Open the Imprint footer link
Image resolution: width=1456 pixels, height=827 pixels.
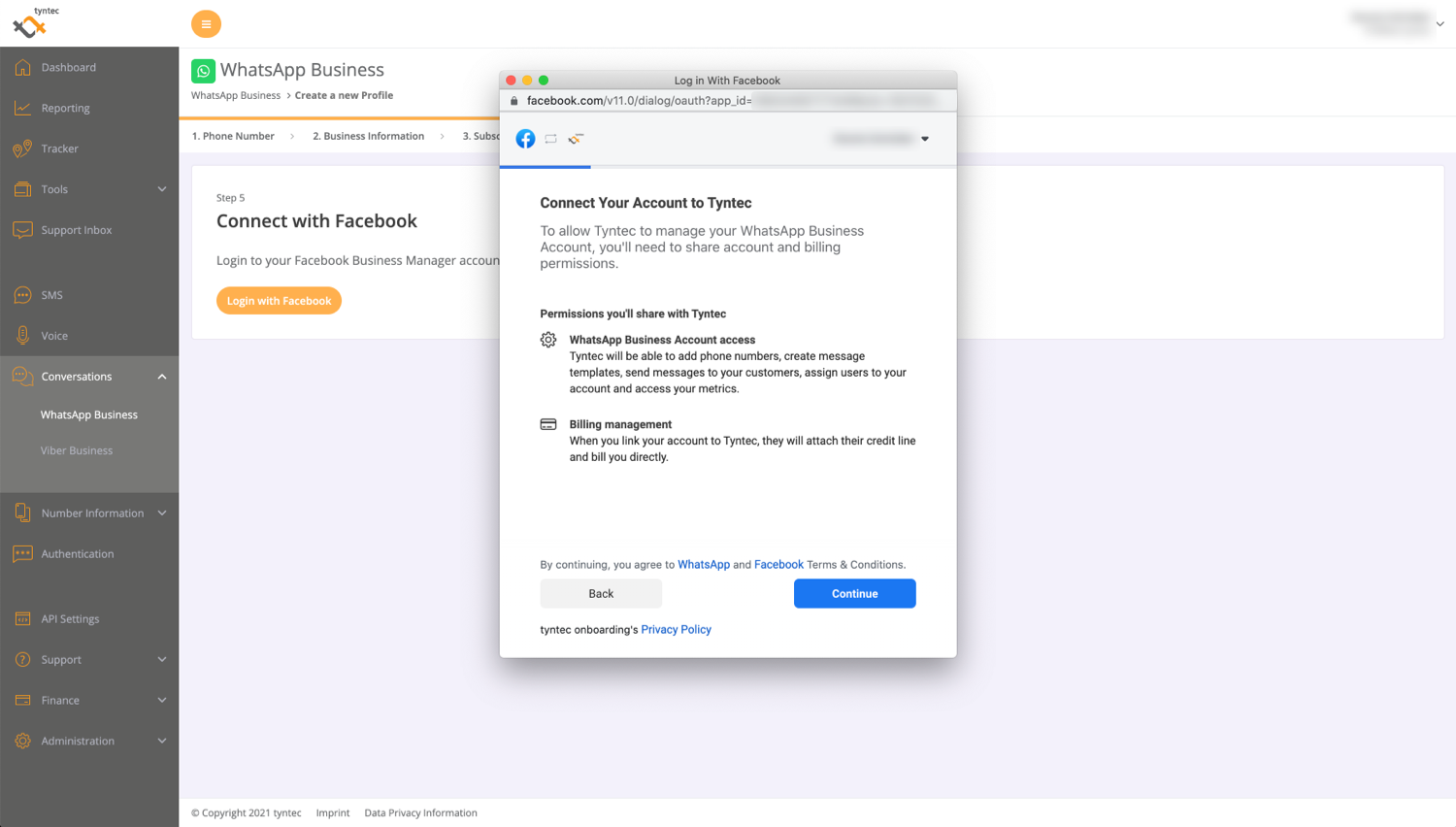[333, 812]
